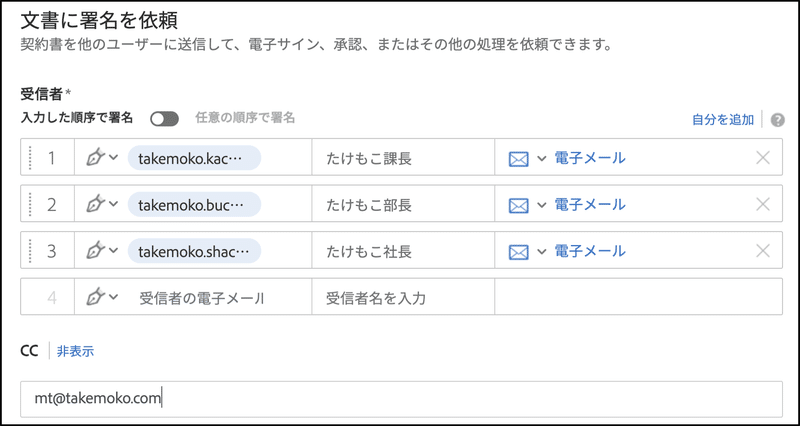Open the help question mark icon
Viewport: 800px width, 426px height.
click(777, 120)
